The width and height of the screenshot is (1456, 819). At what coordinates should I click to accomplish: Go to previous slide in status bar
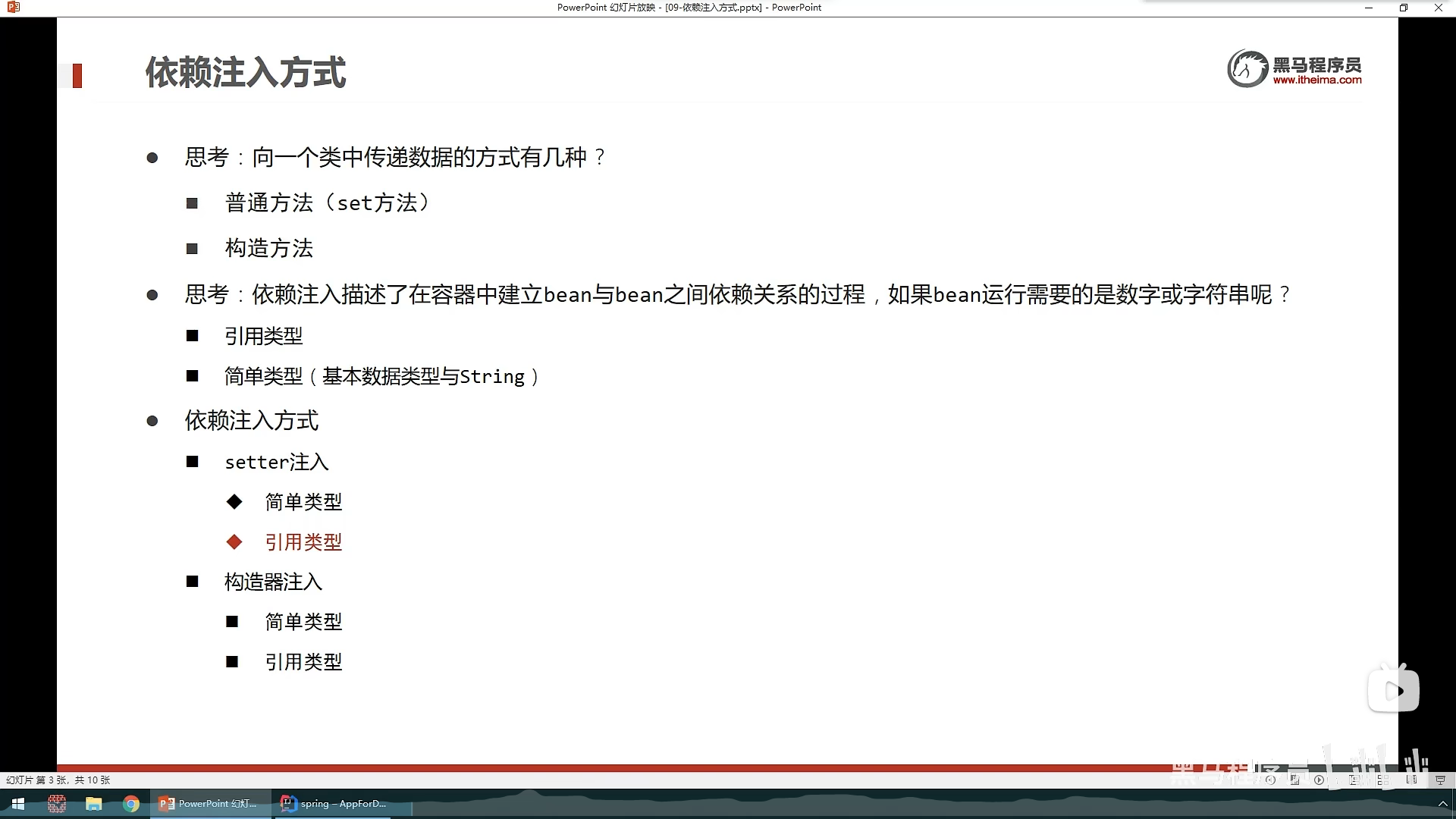click(1270, 780)
